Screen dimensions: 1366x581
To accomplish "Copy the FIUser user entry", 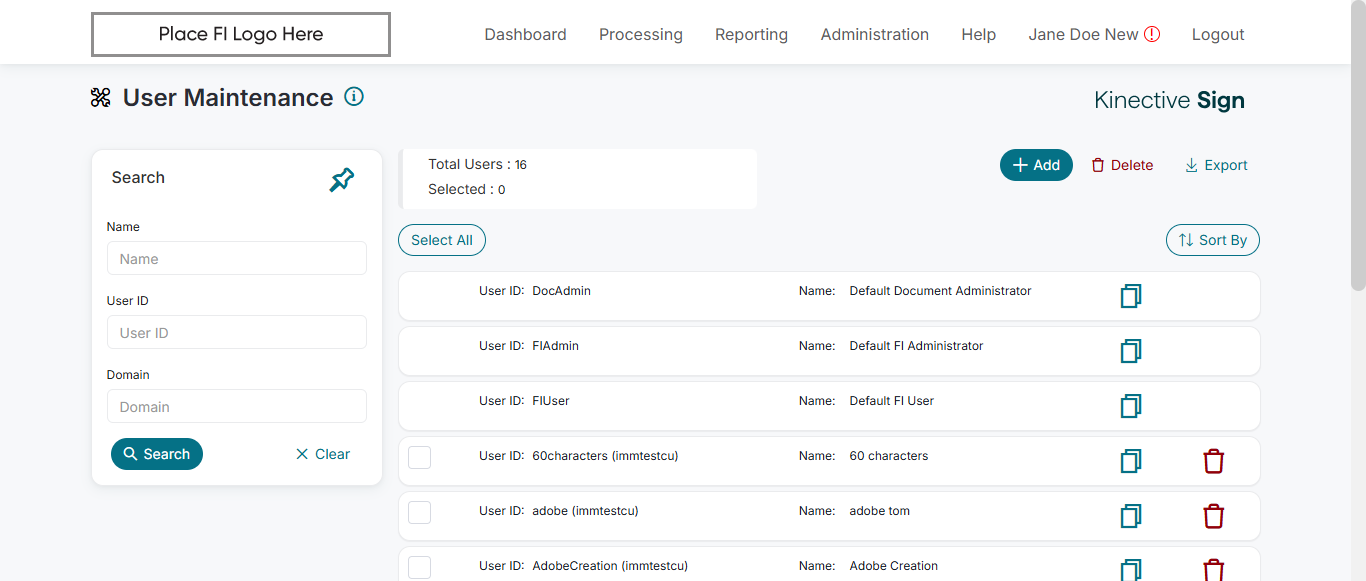I will (x=1131, y=406).
